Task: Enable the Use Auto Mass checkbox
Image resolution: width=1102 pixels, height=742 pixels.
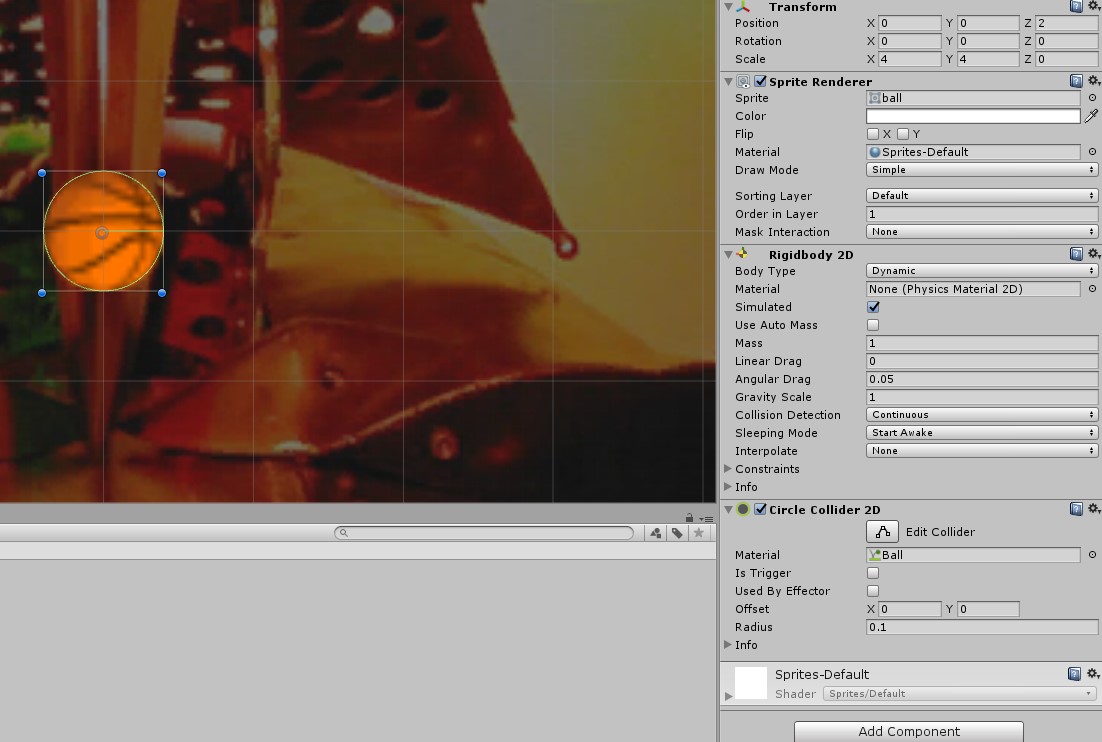Action: [873, 325]
